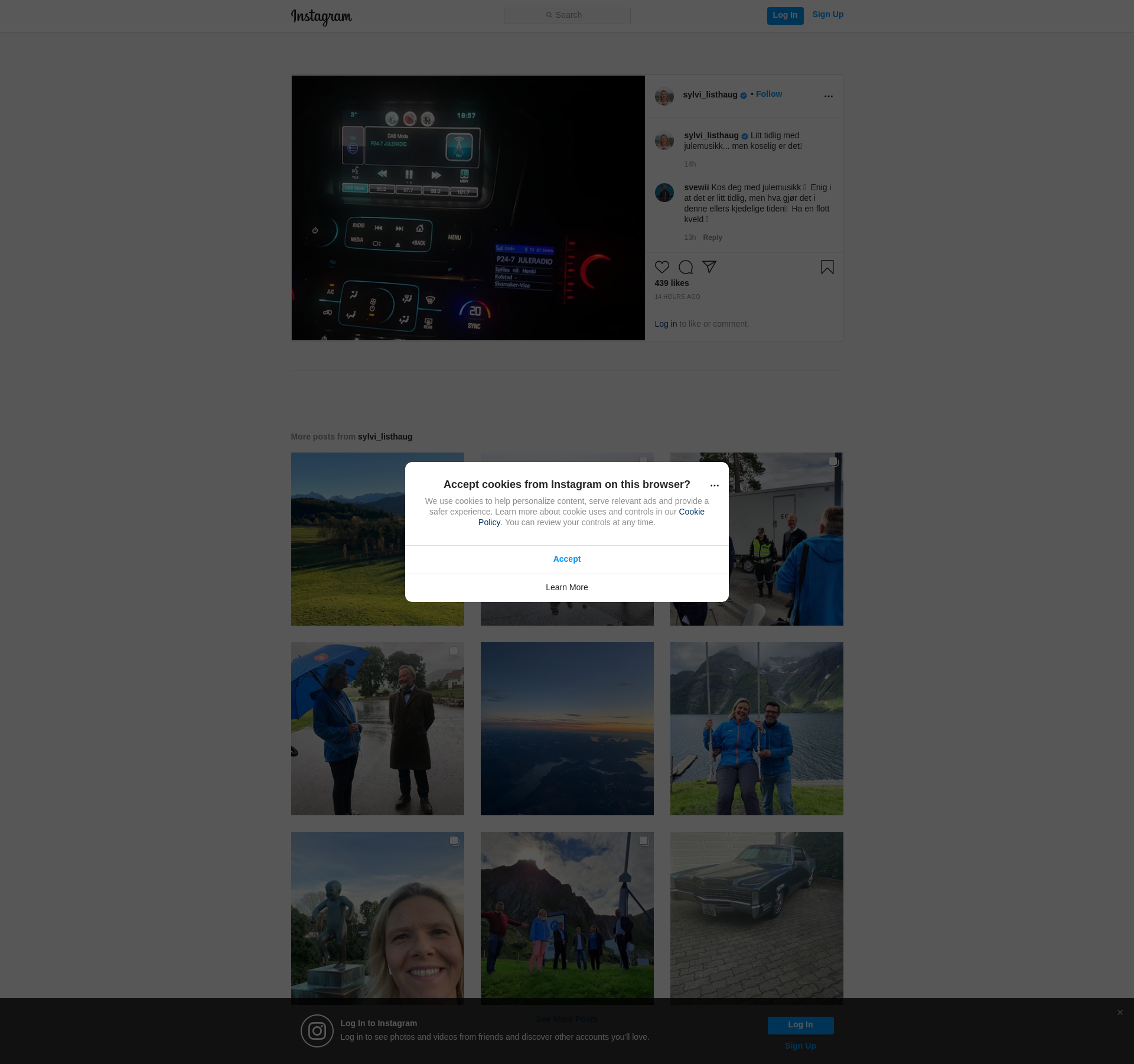Screen dimensions: 1134x1064
Task: Close the bottom login banner
Action: pyautogui.click(x=1120, y=1013)
